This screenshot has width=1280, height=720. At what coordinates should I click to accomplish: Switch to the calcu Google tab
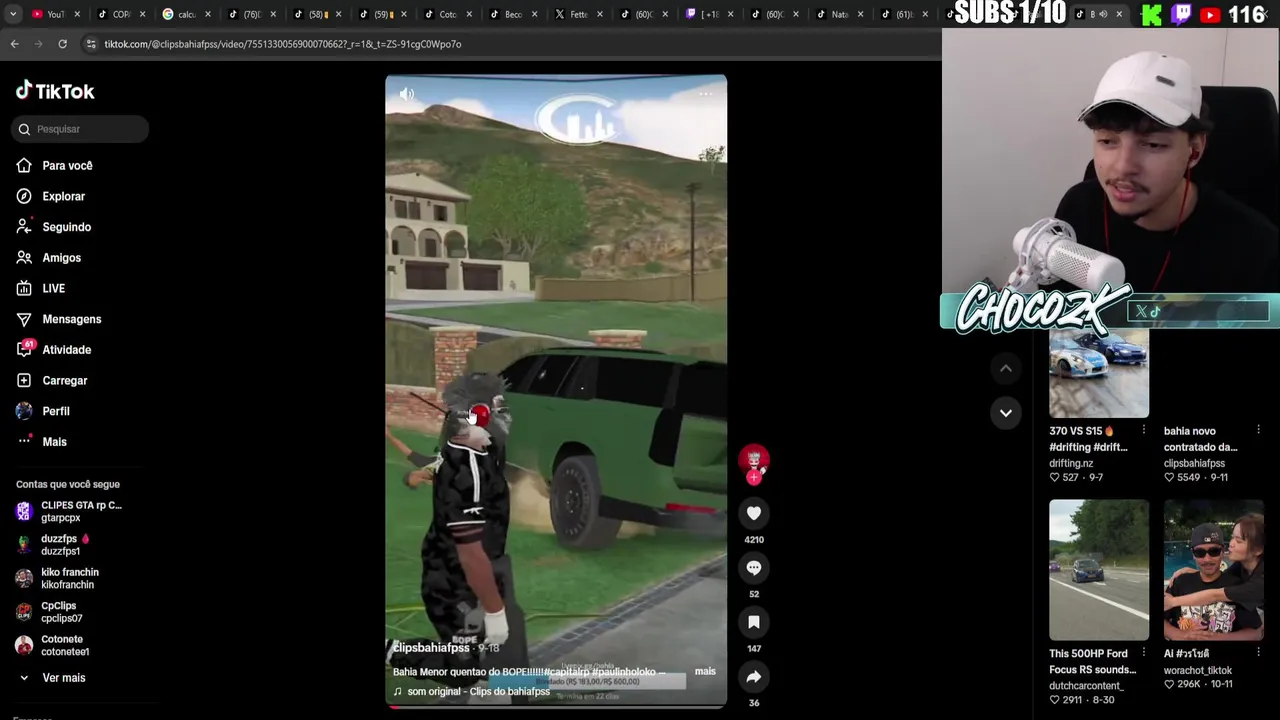pyautogui.click(x=186, y=14)
